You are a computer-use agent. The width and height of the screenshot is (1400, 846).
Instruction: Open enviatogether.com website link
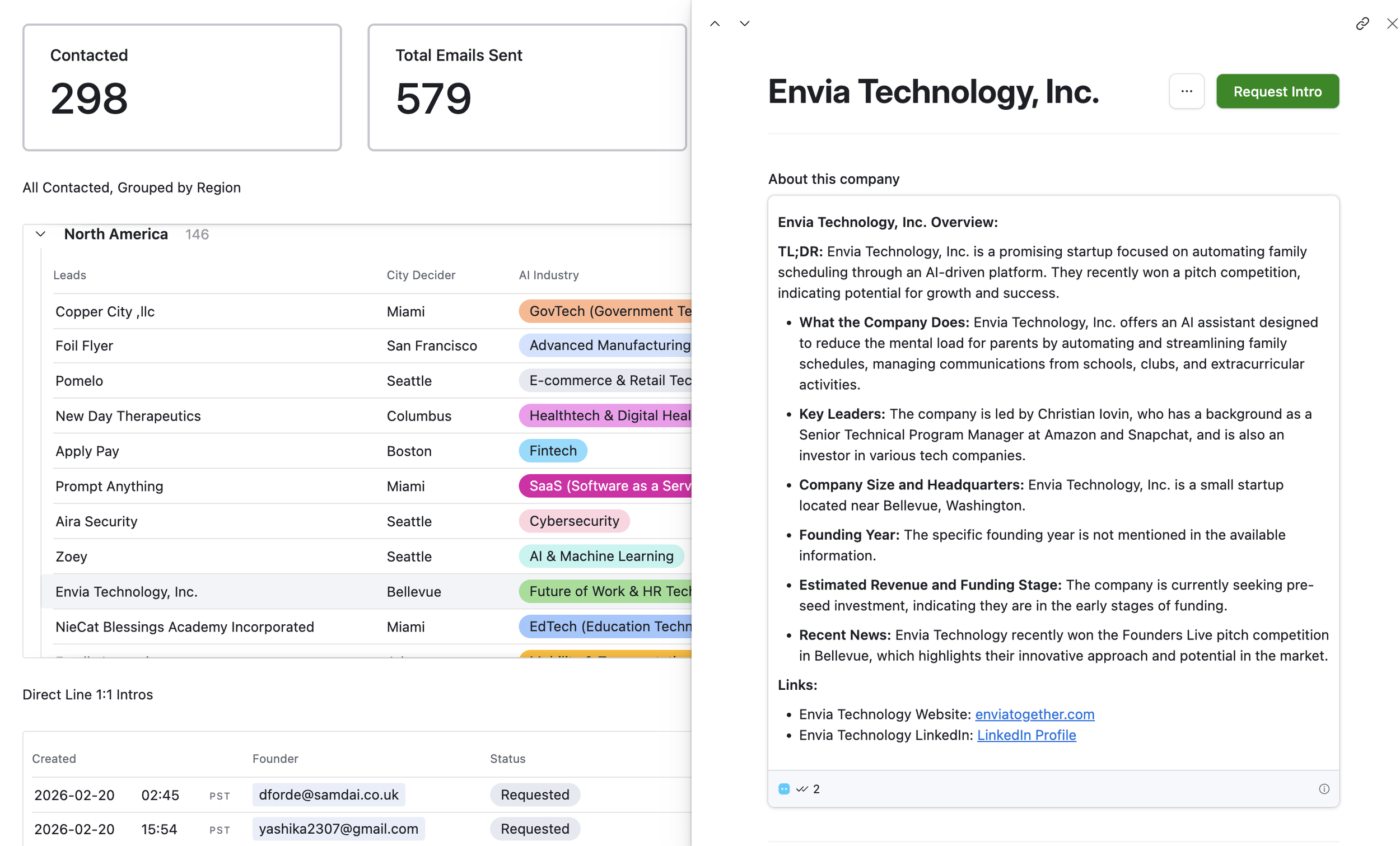pyautogui.click(x=1035, y=714)
